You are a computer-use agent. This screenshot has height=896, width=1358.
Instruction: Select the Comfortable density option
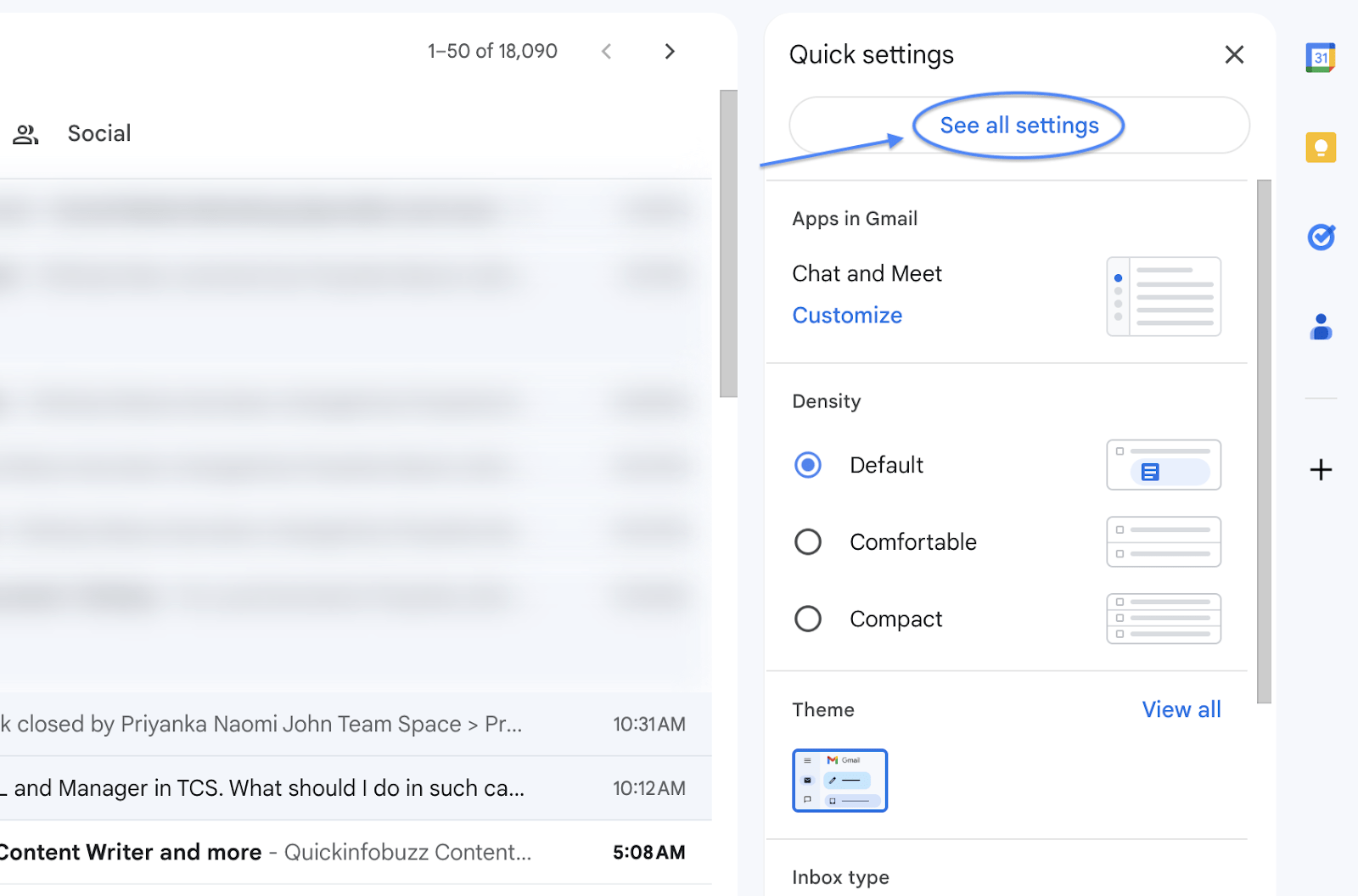tap(808, 541)
